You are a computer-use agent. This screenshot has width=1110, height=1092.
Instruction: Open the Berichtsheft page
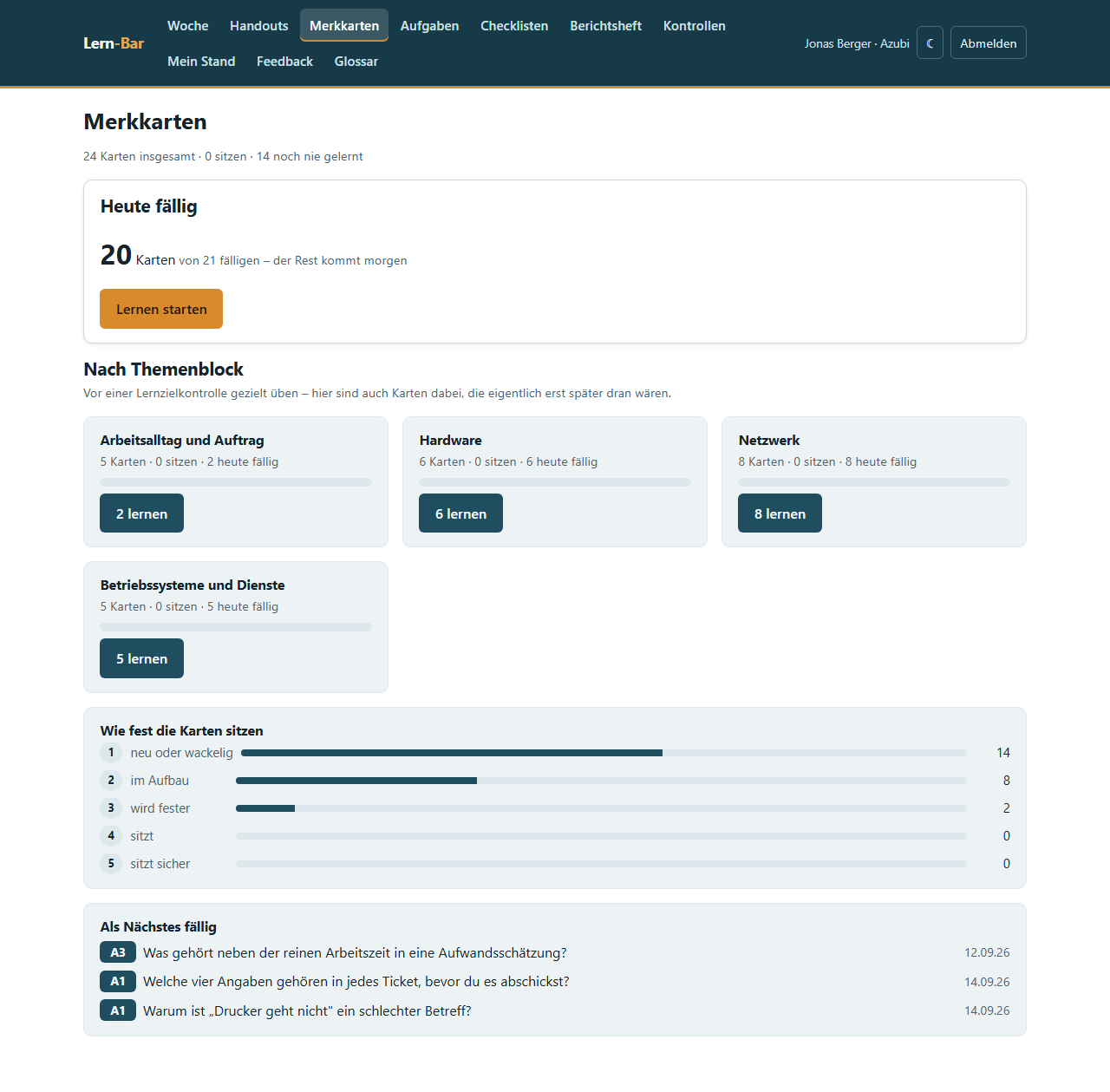tap(605, 25)
